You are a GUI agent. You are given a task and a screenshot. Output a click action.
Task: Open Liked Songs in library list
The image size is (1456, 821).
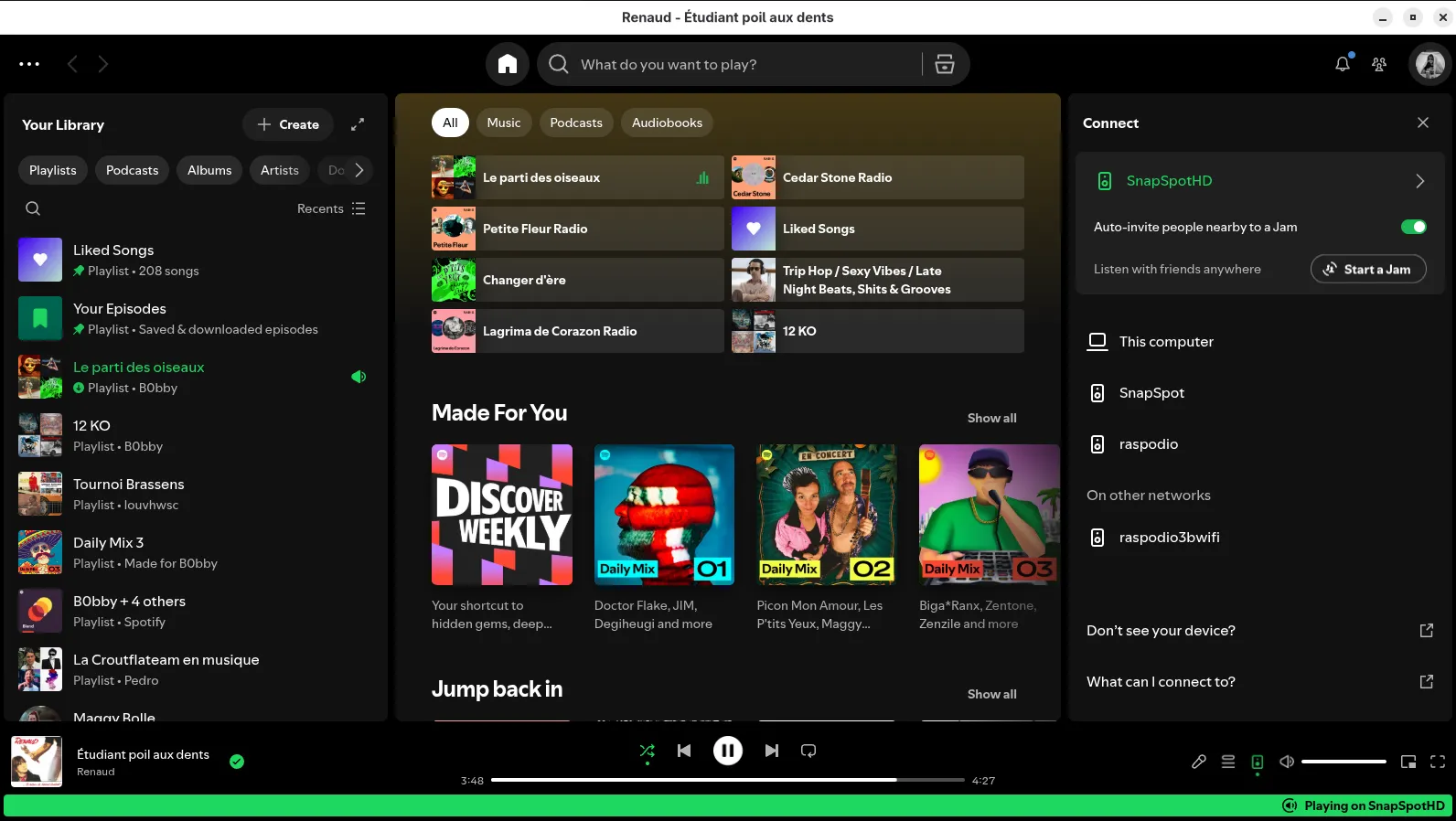click(x=196, y=260)
